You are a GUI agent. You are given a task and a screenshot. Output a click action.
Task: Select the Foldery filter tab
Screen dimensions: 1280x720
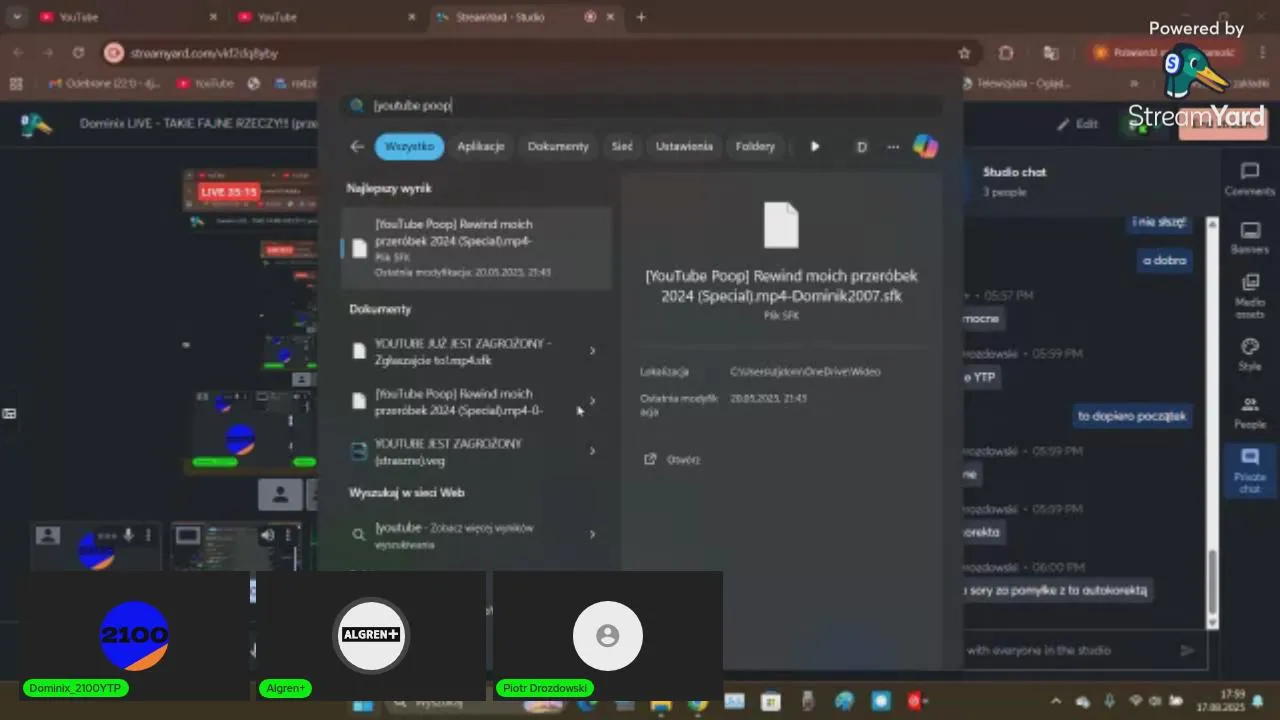click(755, 146)
